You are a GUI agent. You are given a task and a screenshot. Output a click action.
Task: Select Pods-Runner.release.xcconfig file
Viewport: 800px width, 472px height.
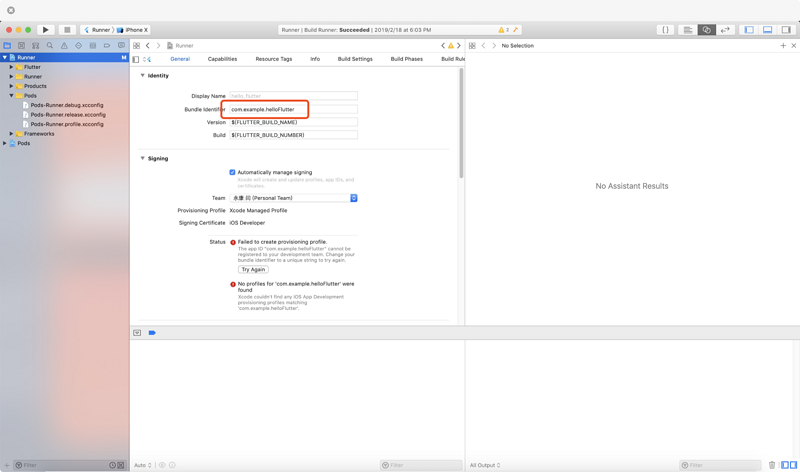click(68, 115)
